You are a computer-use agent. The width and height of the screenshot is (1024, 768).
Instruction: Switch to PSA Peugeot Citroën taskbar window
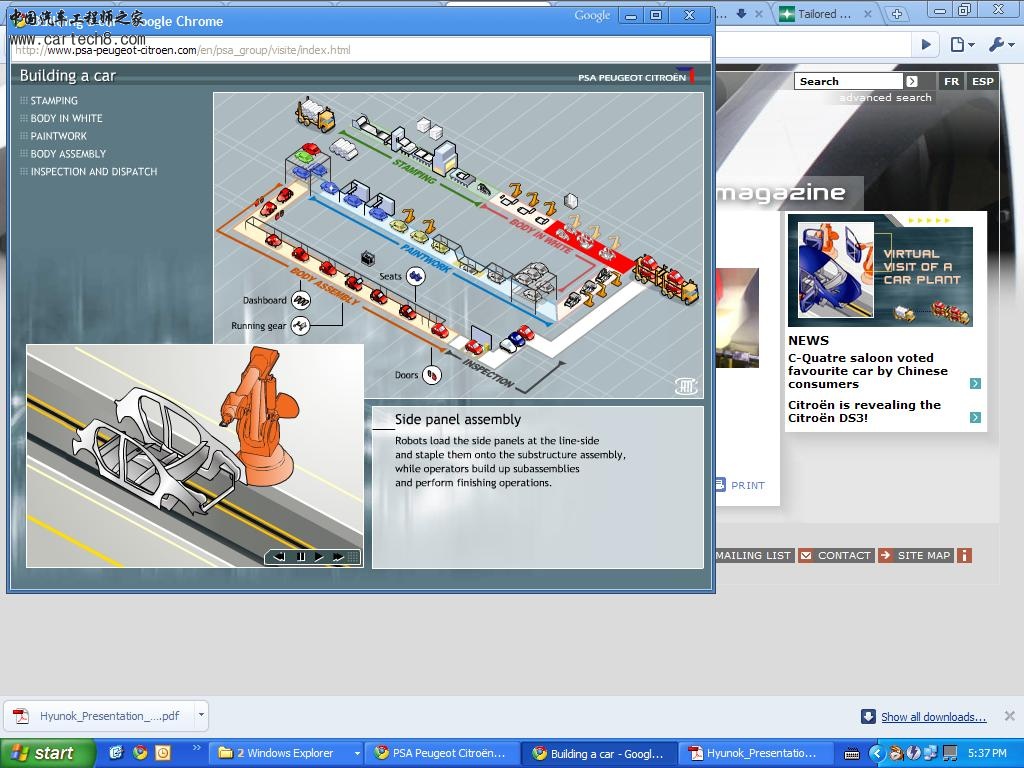coord(443,753)
